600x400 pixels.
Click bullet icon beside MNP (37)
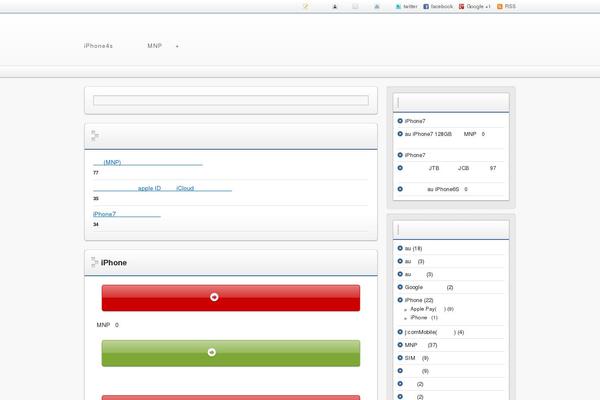pos(400,344)
